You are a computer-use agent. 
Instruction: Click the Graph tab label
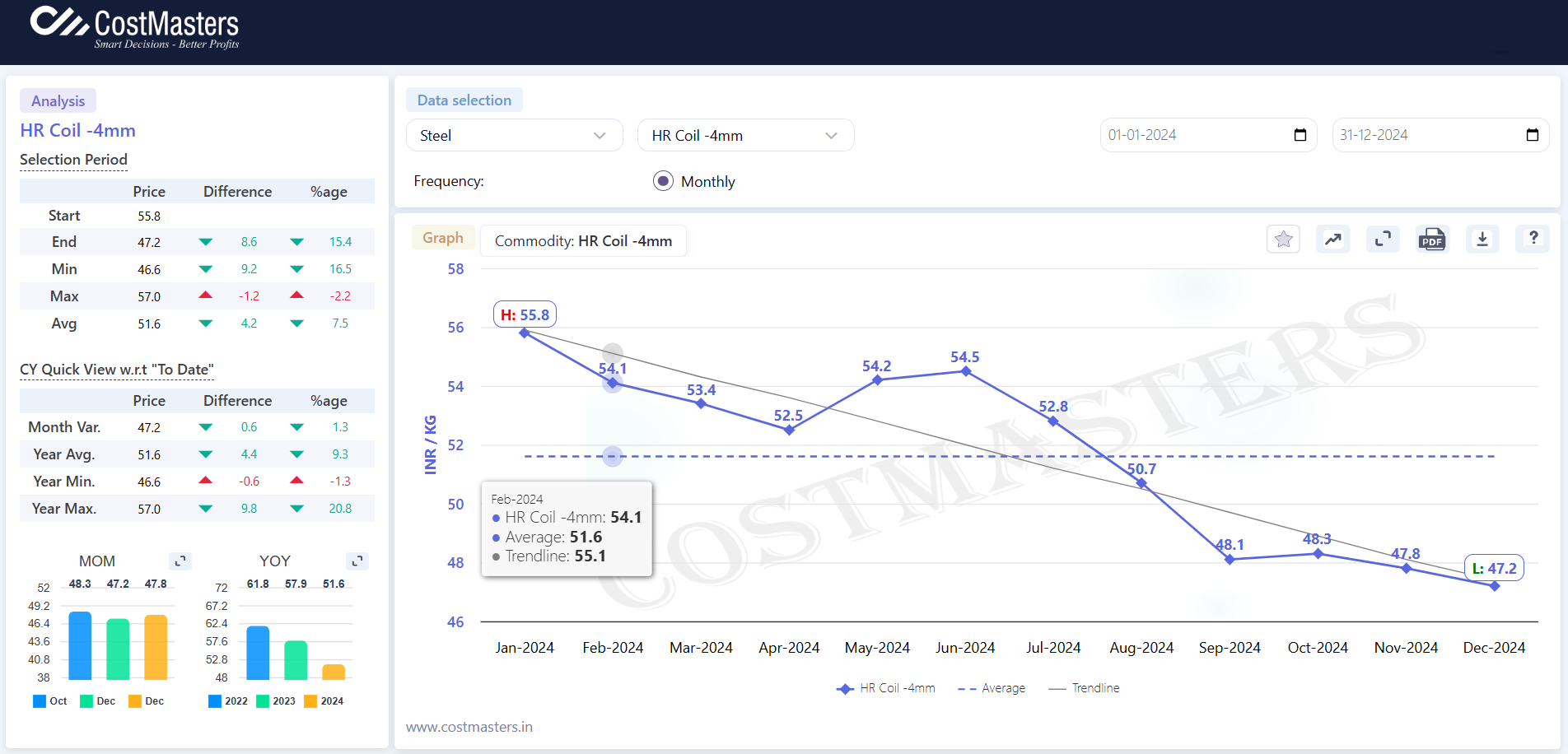coord(443,238)
